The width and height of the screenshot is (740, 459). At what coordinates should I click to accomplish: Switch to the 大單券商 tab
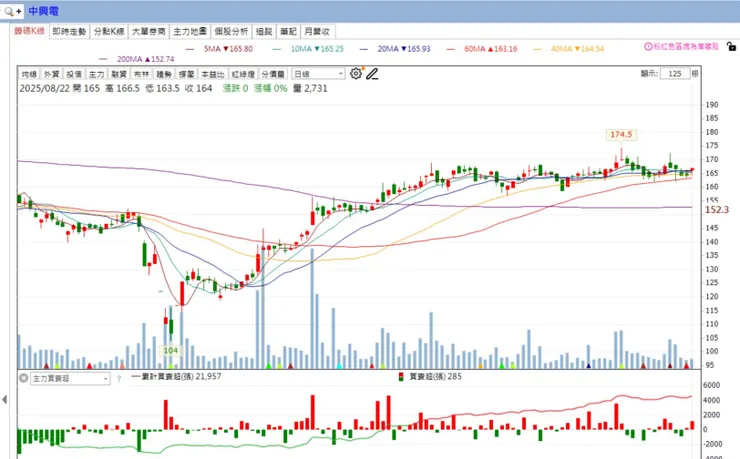click(x=149, y=32)
